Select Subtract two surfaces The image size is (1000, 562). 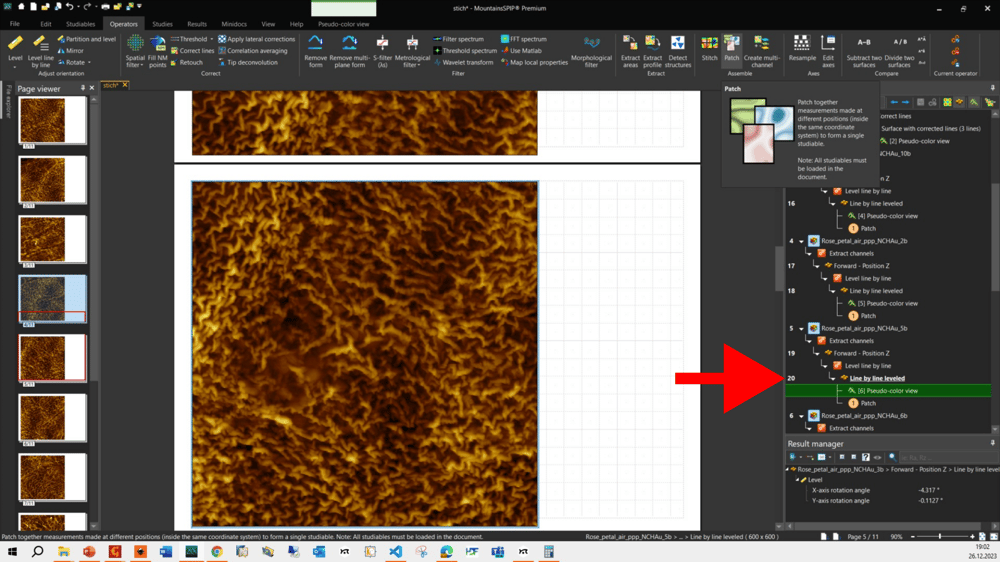click(864, 51)
